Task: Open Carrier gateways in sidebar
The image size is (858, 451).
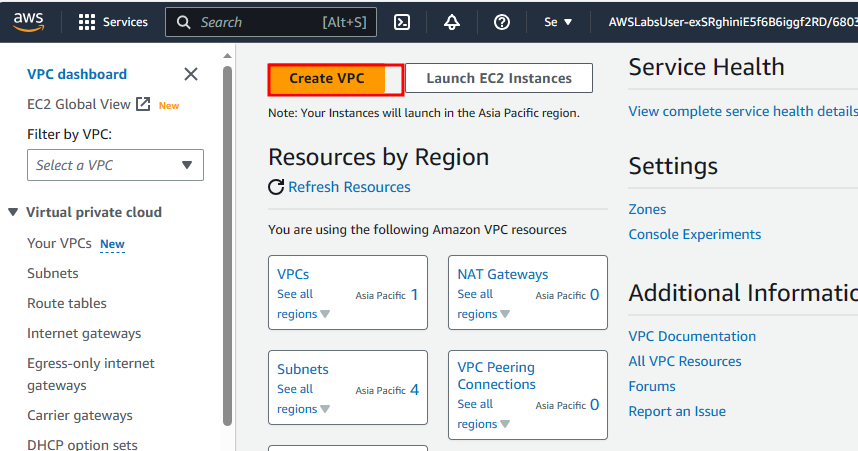Action: tap(80, 415)
